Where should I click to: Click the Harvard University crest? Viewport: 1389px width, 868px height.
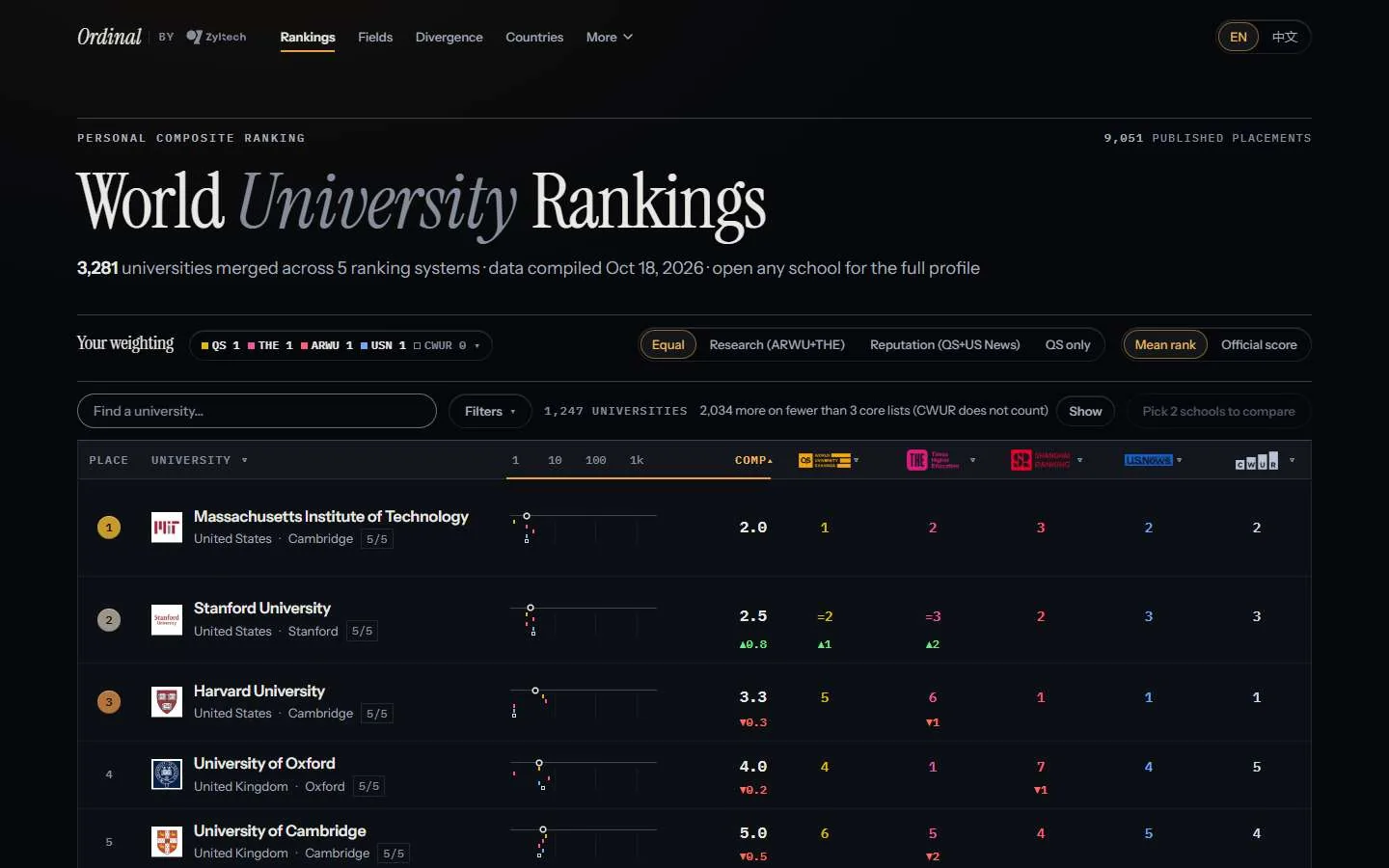point(167,701)
